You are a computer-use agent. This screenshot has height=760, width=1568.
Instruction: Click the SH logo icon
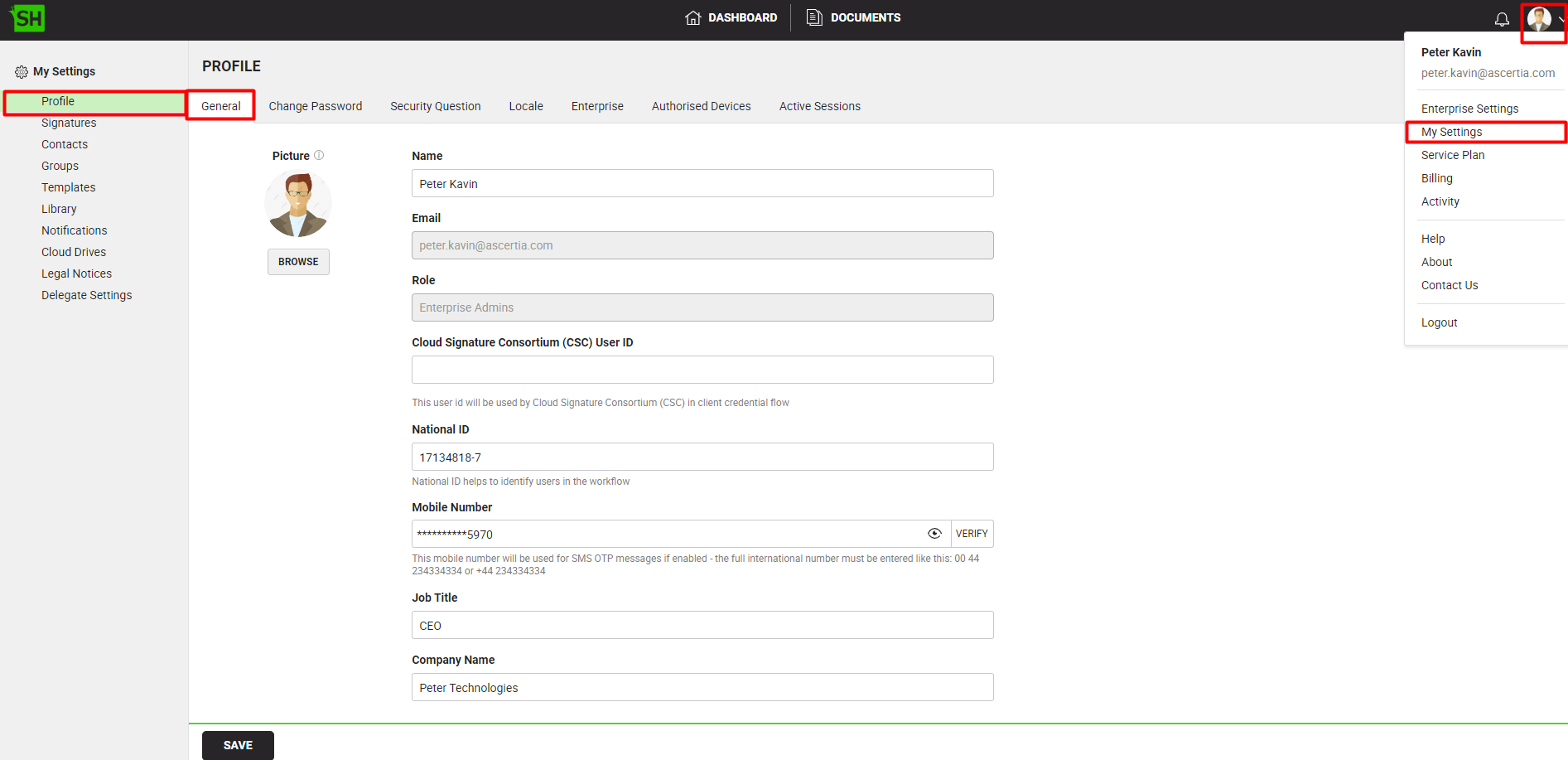coord(27,18)
